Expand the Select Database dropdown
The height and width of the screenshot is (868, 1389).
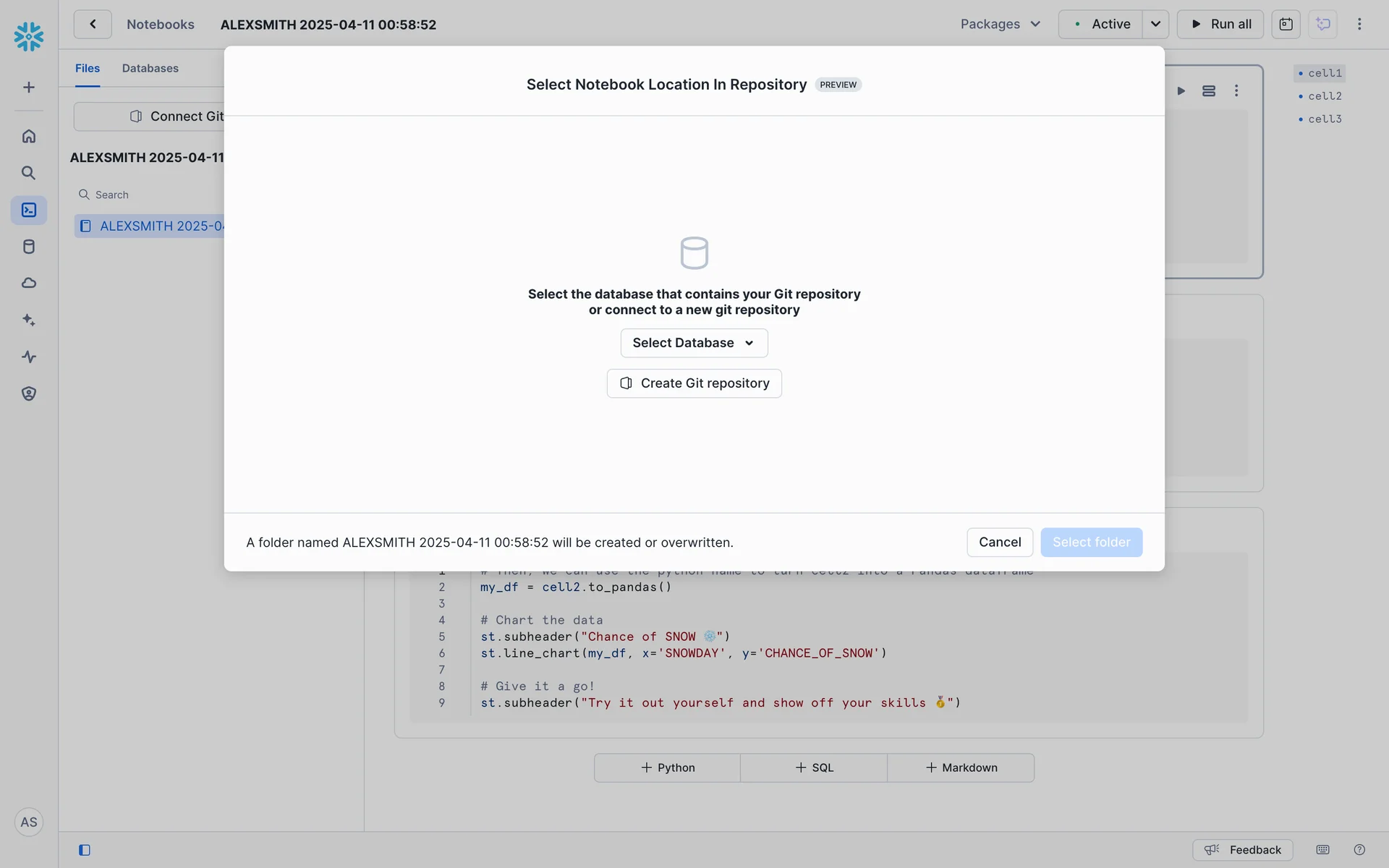[694, 343]
